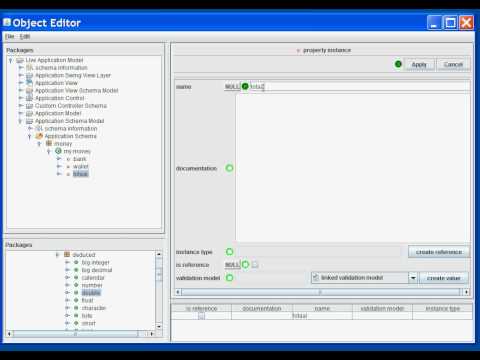Screen dimensions: 480x360
Task: Collapse the Live Application Model node
Action: [x=11, y=60]
